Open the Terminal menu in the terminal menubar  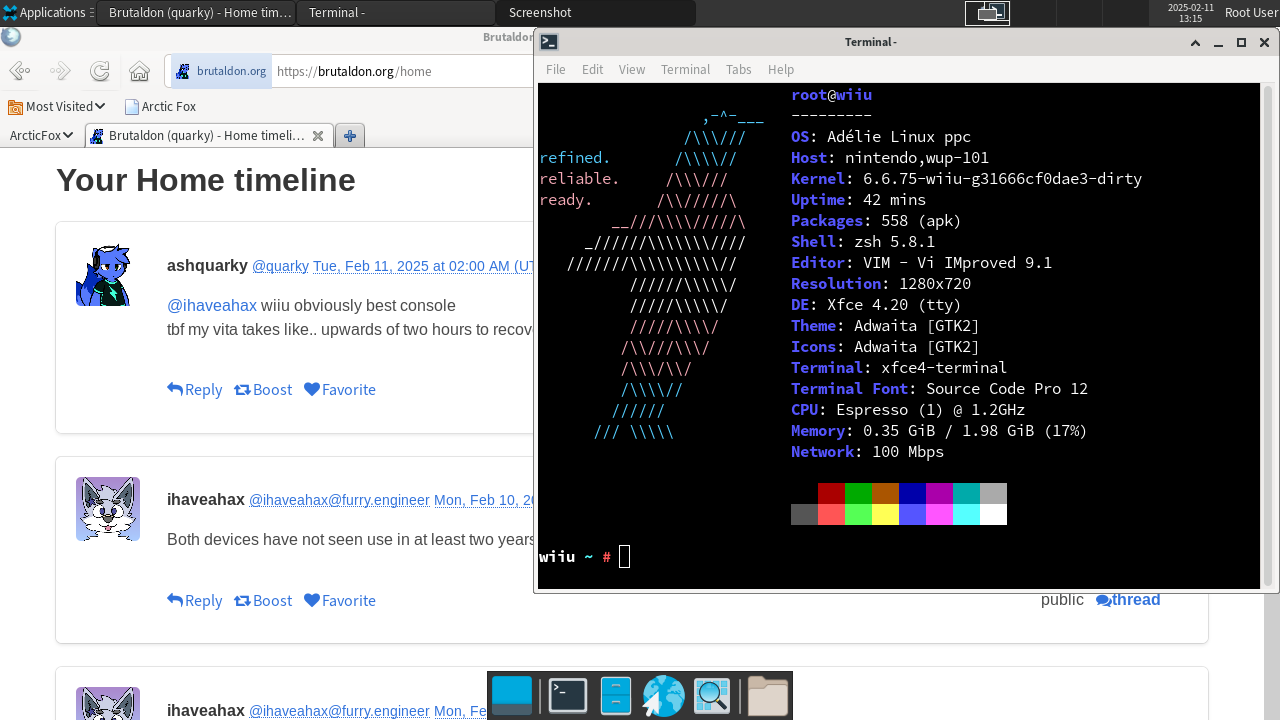point(685,69)
